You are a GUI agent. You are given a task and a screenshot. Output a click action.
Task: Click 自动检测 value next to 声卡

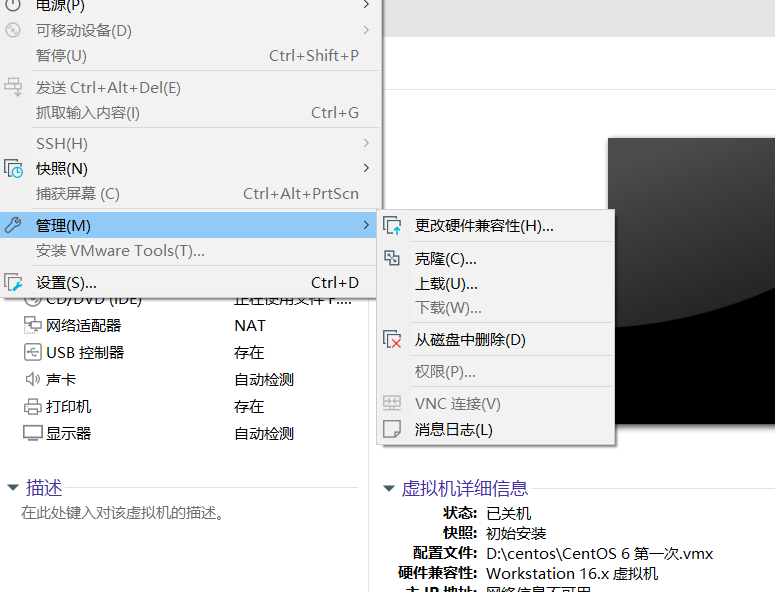[x=264, y=379]
